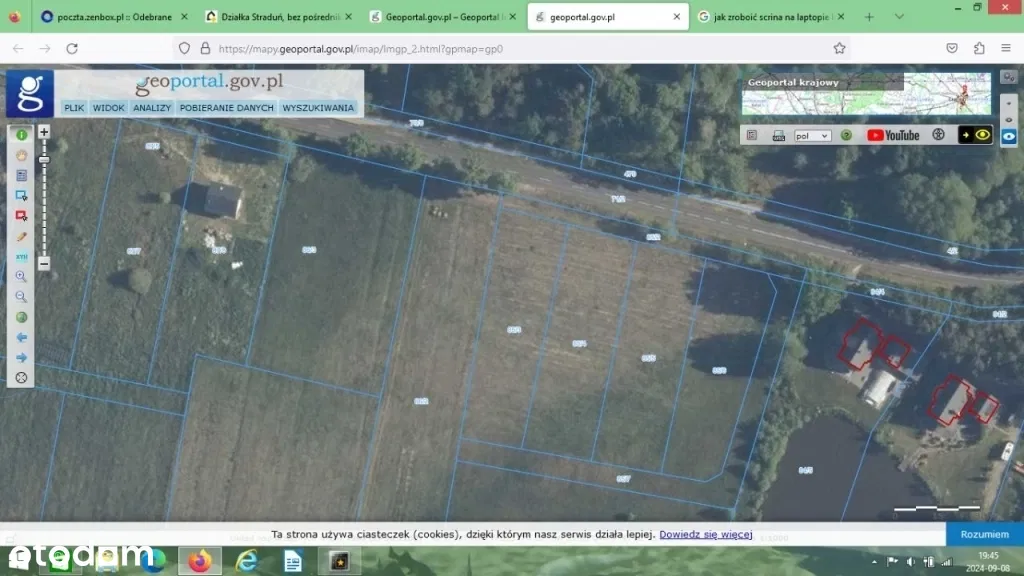
Task: Select the XYH coordinates tool
Action: (21, 257)
